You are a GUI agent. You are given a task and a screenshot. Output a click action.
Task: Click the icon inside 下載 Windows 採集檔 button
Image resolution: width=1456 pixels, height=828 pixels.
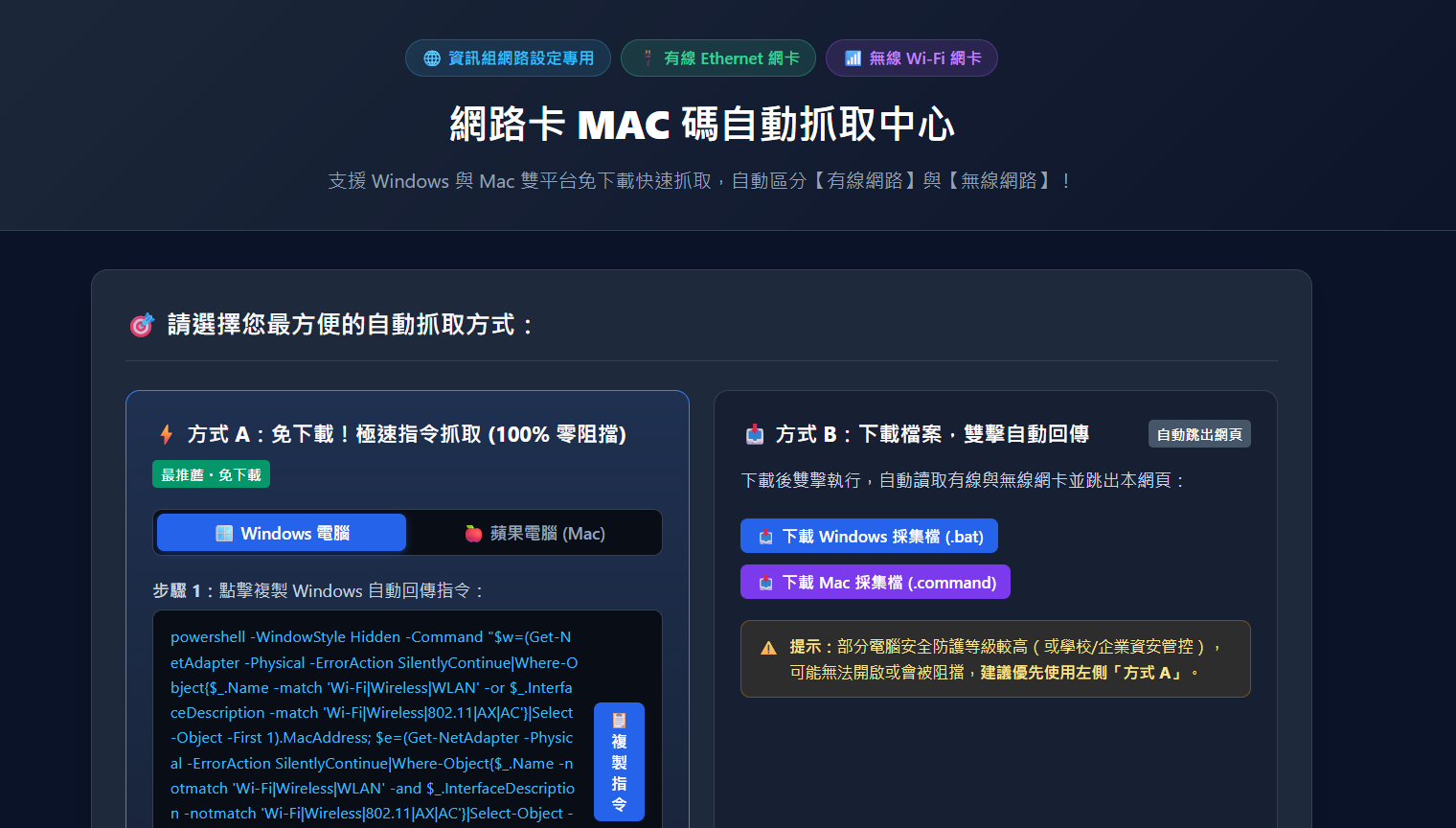click(x=765, y=537)
